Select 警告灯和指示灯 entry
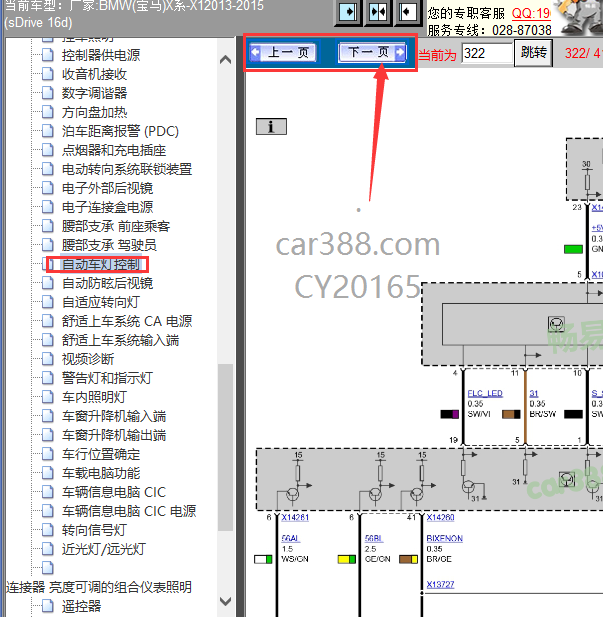The height and width of the screenshot is (617, 603). pos(107,379)
